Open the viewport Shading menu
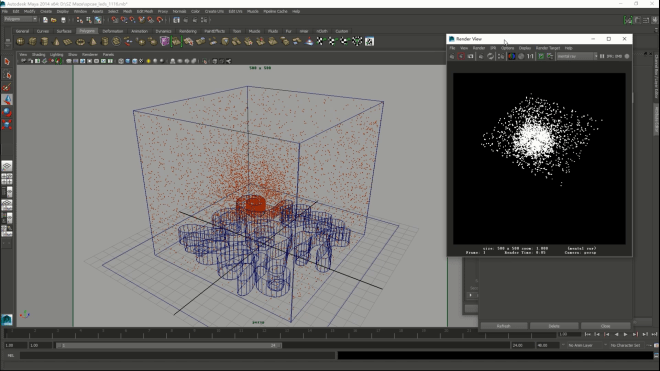This screenshot has height=371, width=660. [x=38, y=55]
